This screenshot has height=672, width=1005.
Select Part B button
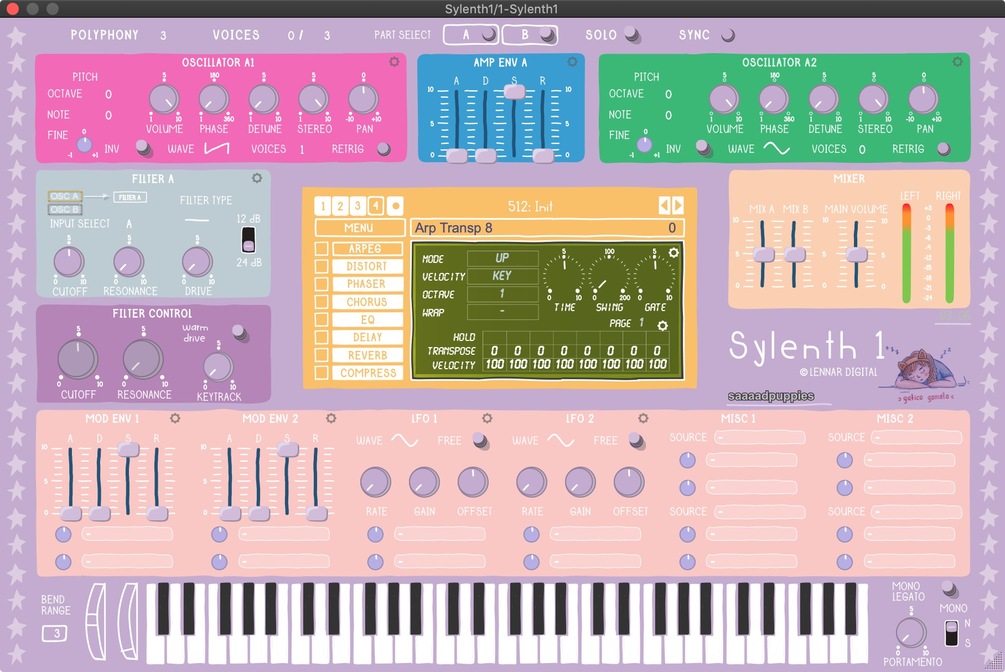coord(529,35)
